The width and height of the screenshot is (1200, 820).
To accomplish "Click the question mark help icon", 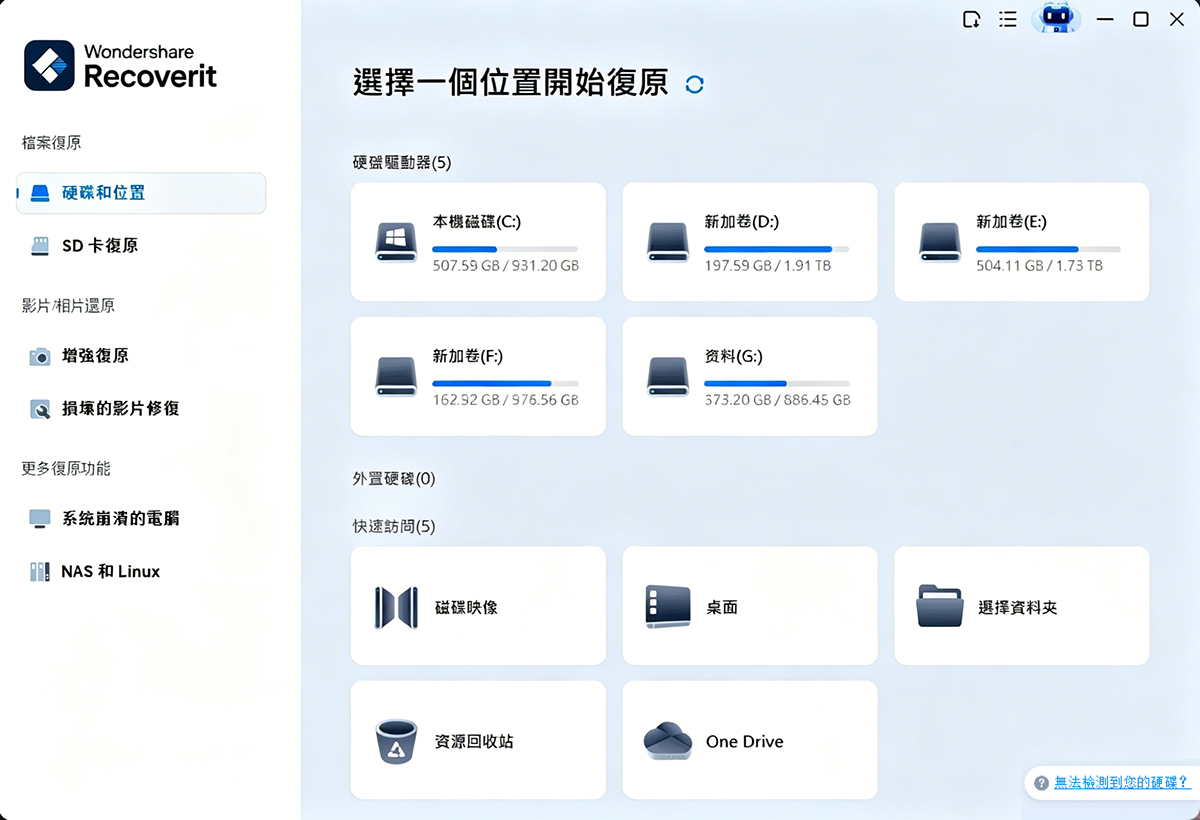I will 1041,783.
